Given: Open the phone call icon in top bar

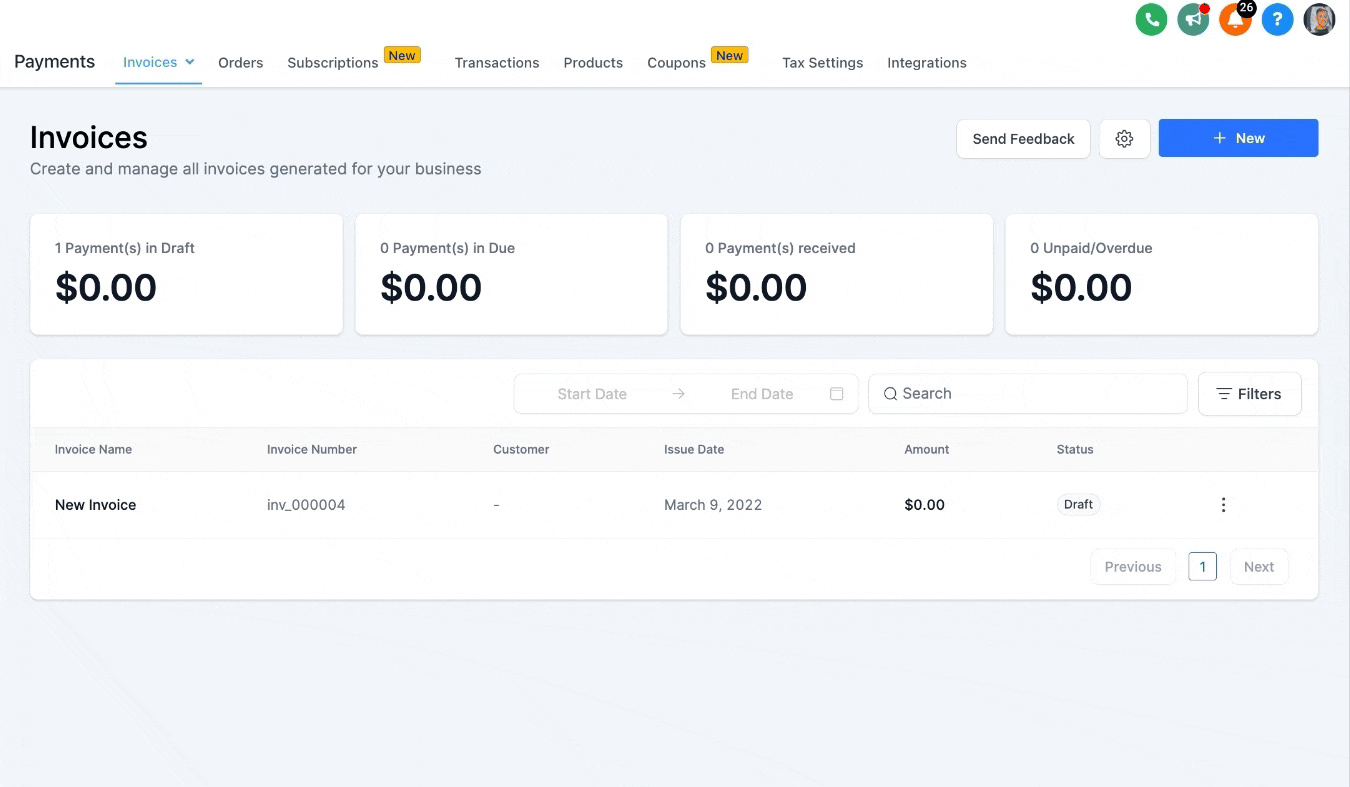Looking at the screenshot, I should click(1151, 19).
